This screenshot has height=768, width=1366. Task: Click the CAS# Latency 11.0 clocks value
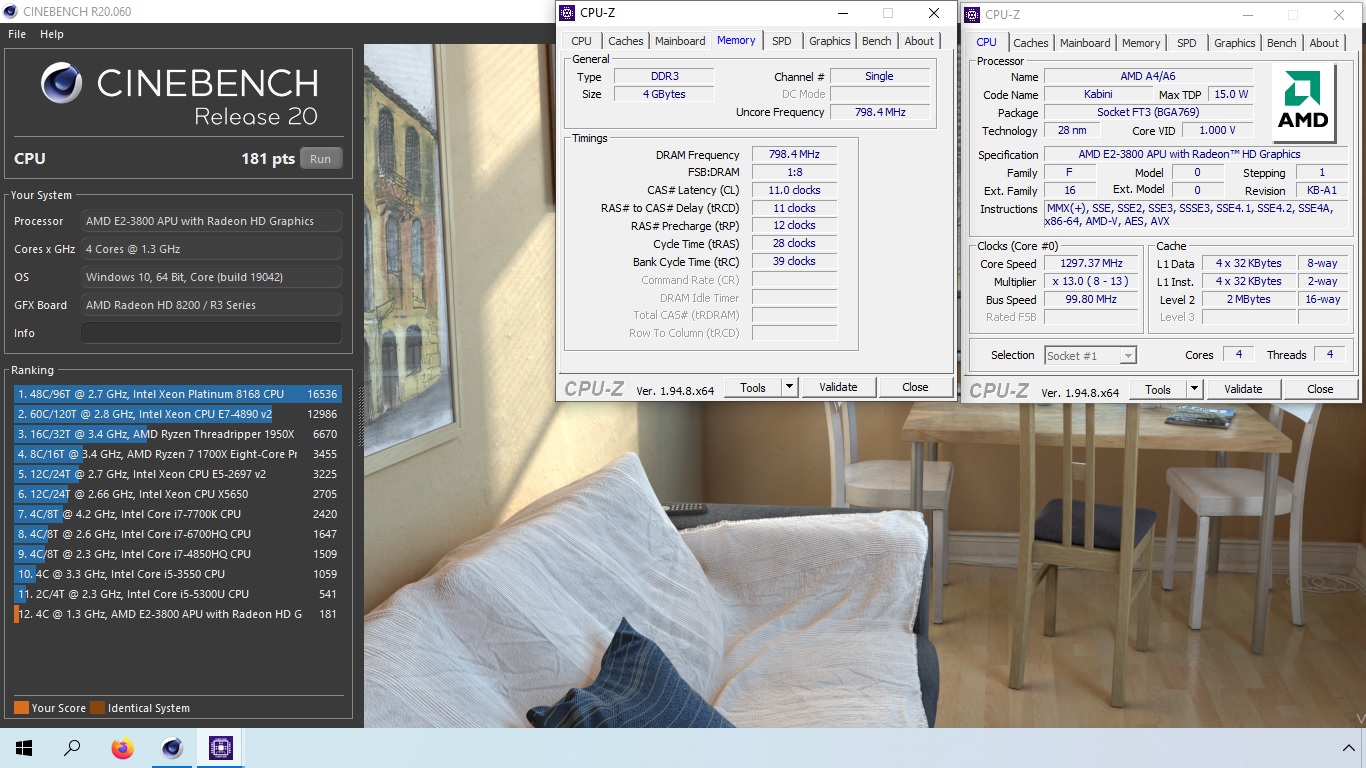[794, 190]
